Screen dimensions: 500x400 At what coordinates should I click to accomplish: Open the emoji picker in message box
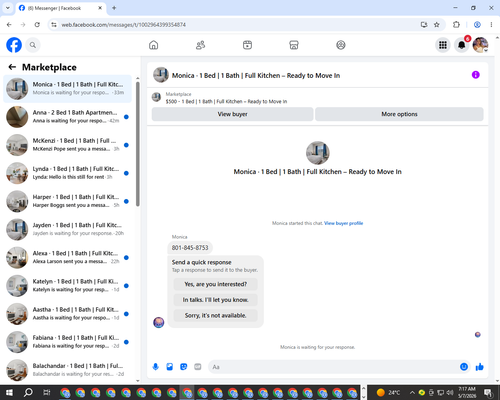464,367
